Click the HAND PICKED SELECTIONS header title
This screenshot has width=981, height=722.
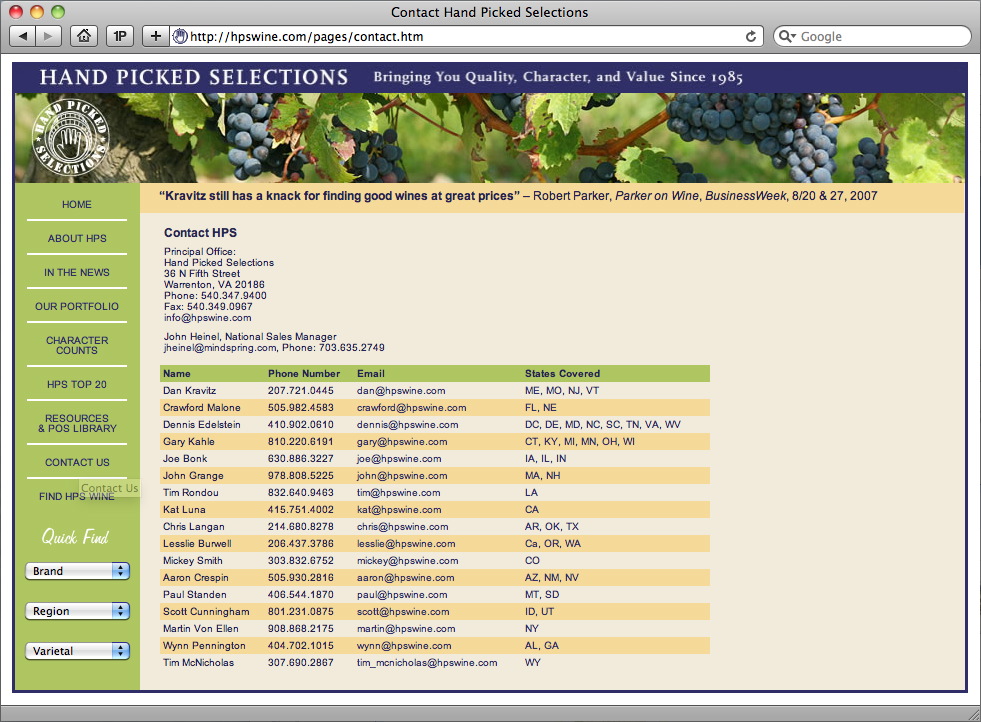point(194,77)
